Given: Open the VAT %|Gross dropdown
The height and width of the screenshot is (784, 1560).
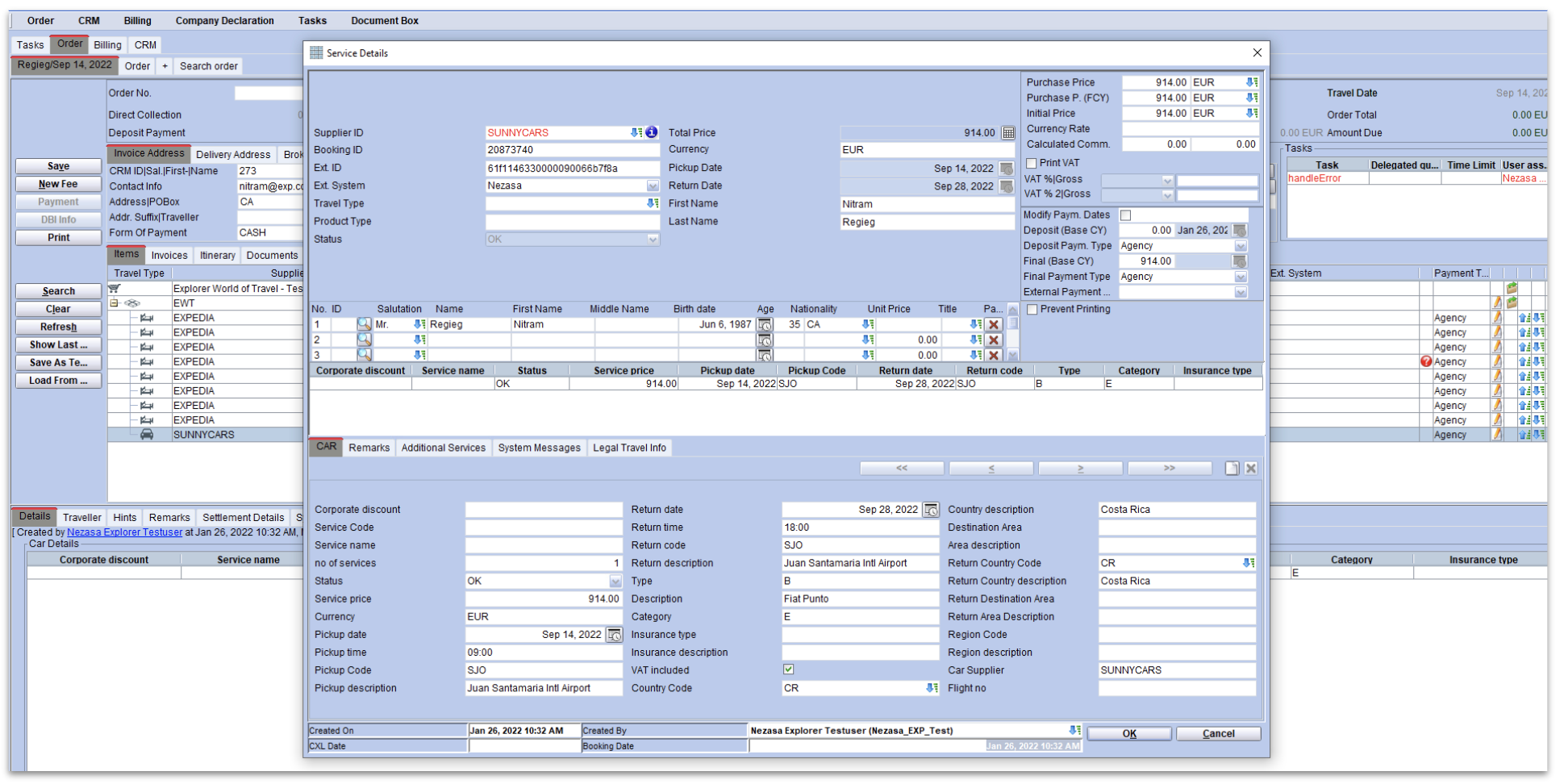Looking at the screenshot, I should click(x=1167, y=181).
